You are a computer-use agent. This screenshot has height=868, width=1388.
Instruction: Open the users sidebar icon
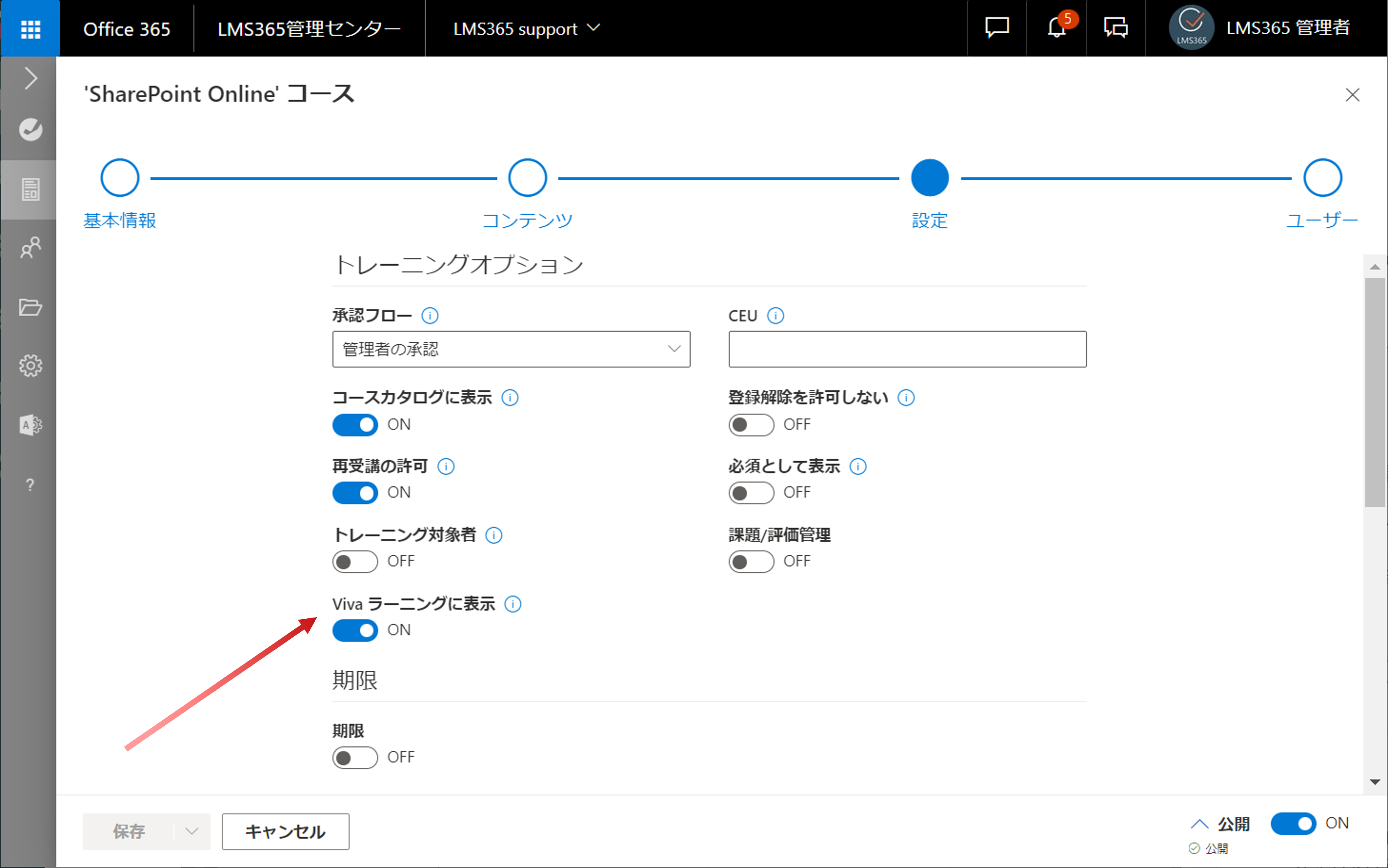(30, 248)
